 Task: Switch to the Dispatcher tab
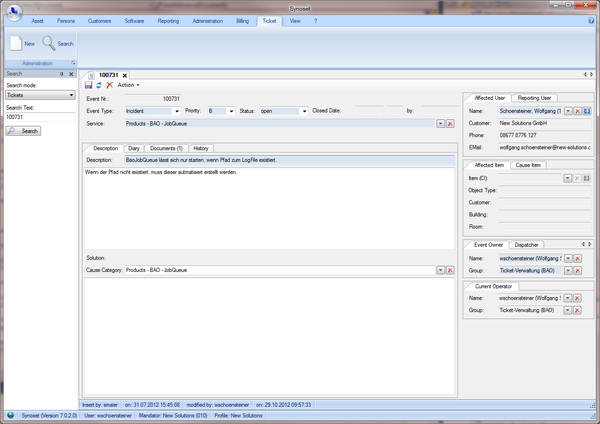(526, 245)
